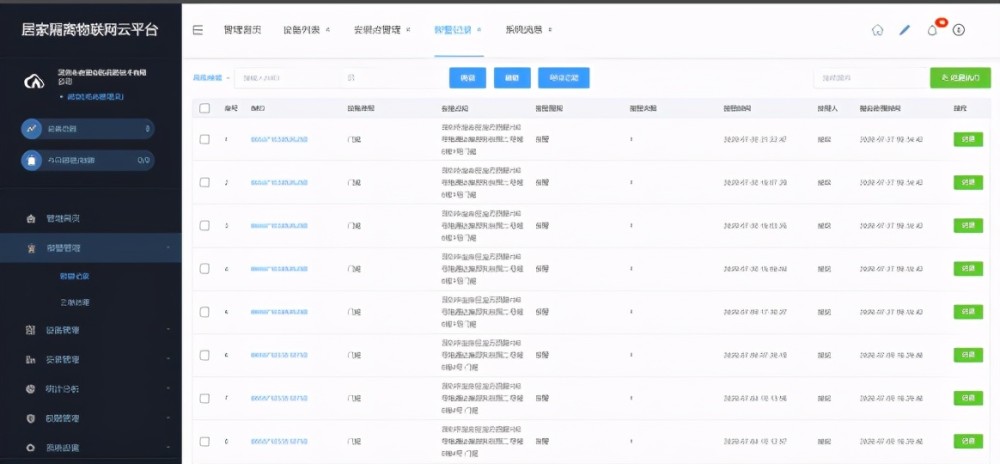Click the shield icon in the sidebar menu

(x=31, y=419)
